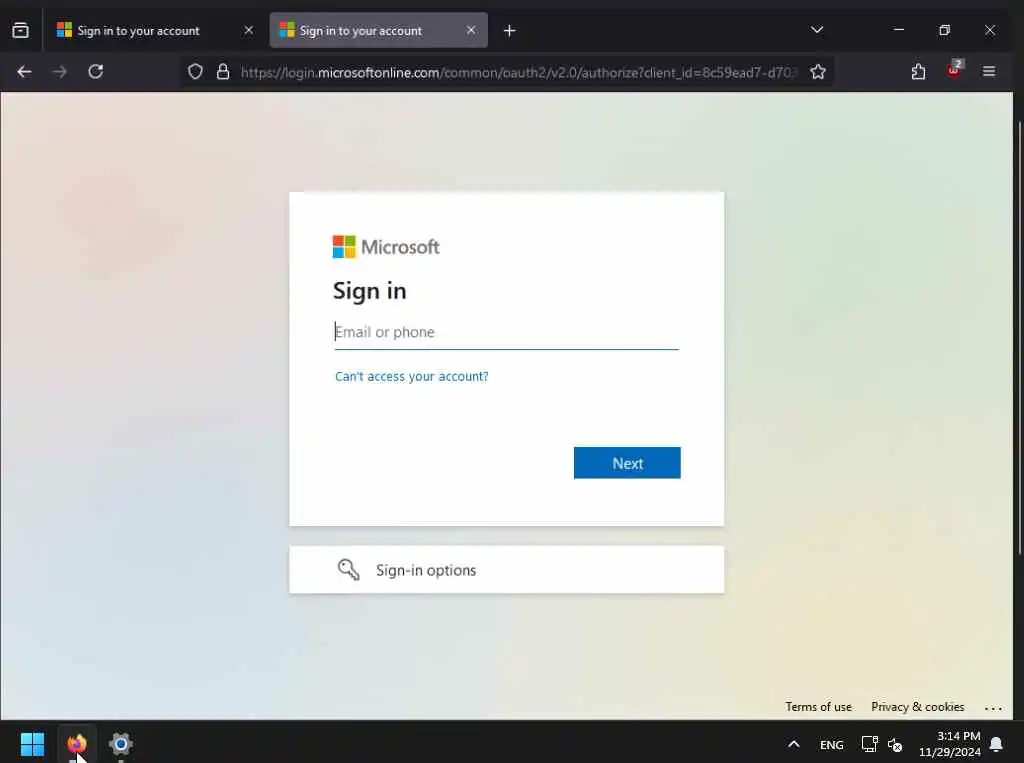Open network status tray icon

click(x=869, y=744)
